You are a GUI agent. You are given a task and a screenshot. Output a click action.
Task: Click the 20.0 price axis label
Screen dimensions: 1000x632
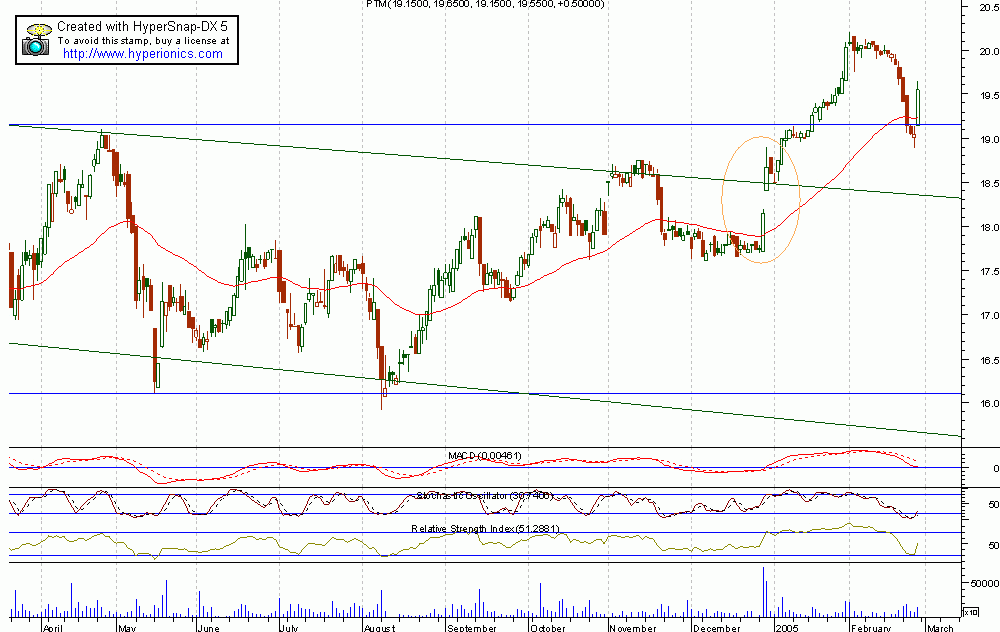[x=989, y=52]
